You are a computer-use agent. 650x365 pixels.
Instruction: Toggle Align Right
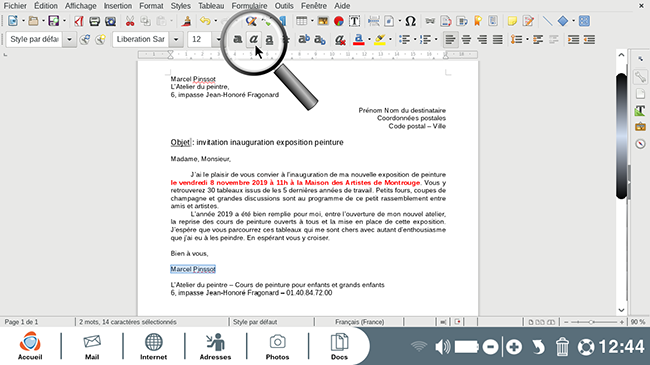482,39
